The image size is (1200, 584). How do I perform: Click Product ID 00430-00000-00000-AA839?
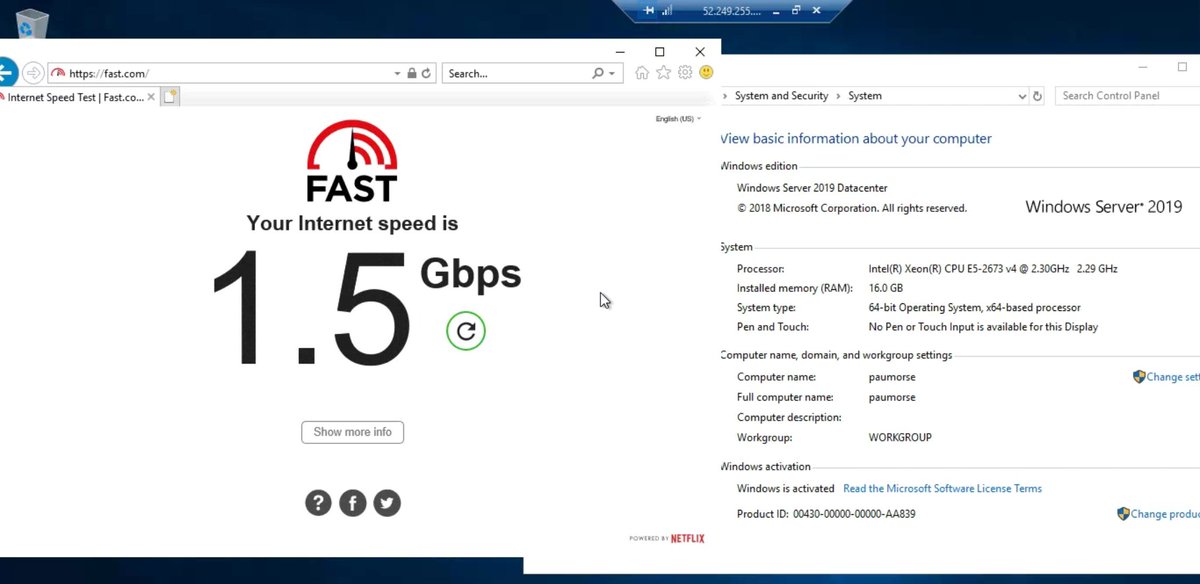click(x=826, y=514)
